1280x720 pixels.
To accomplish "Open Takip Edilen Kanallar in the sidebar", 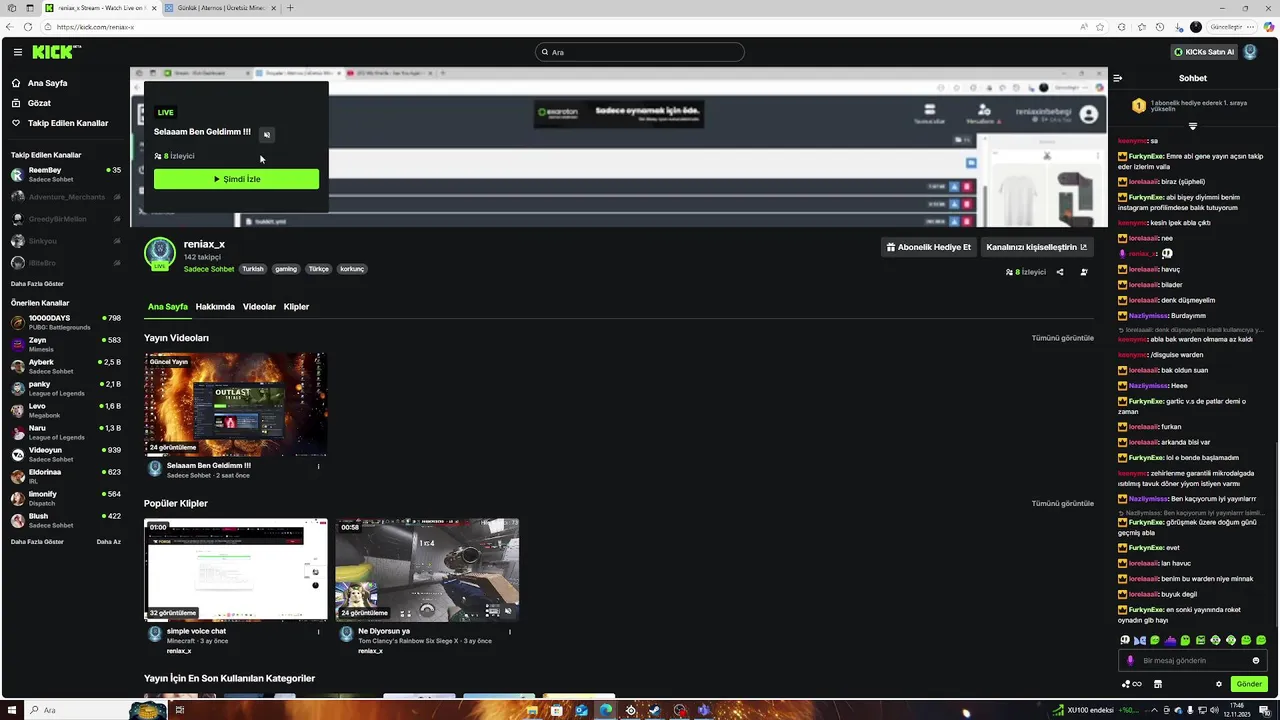I will click(67, 123).
